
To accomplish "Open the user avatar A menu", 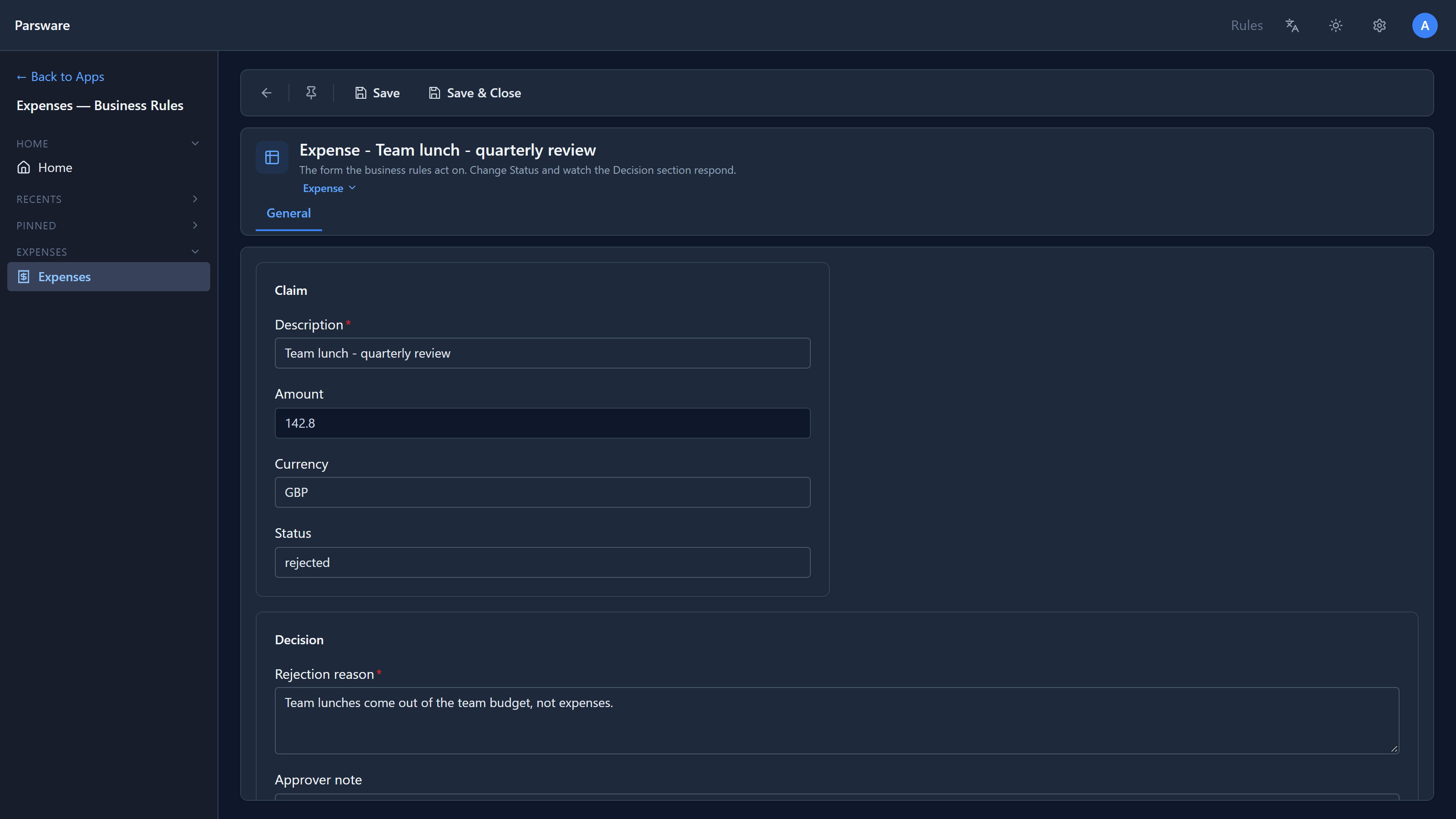I will pyautogui.click(x=1424, y=25).
